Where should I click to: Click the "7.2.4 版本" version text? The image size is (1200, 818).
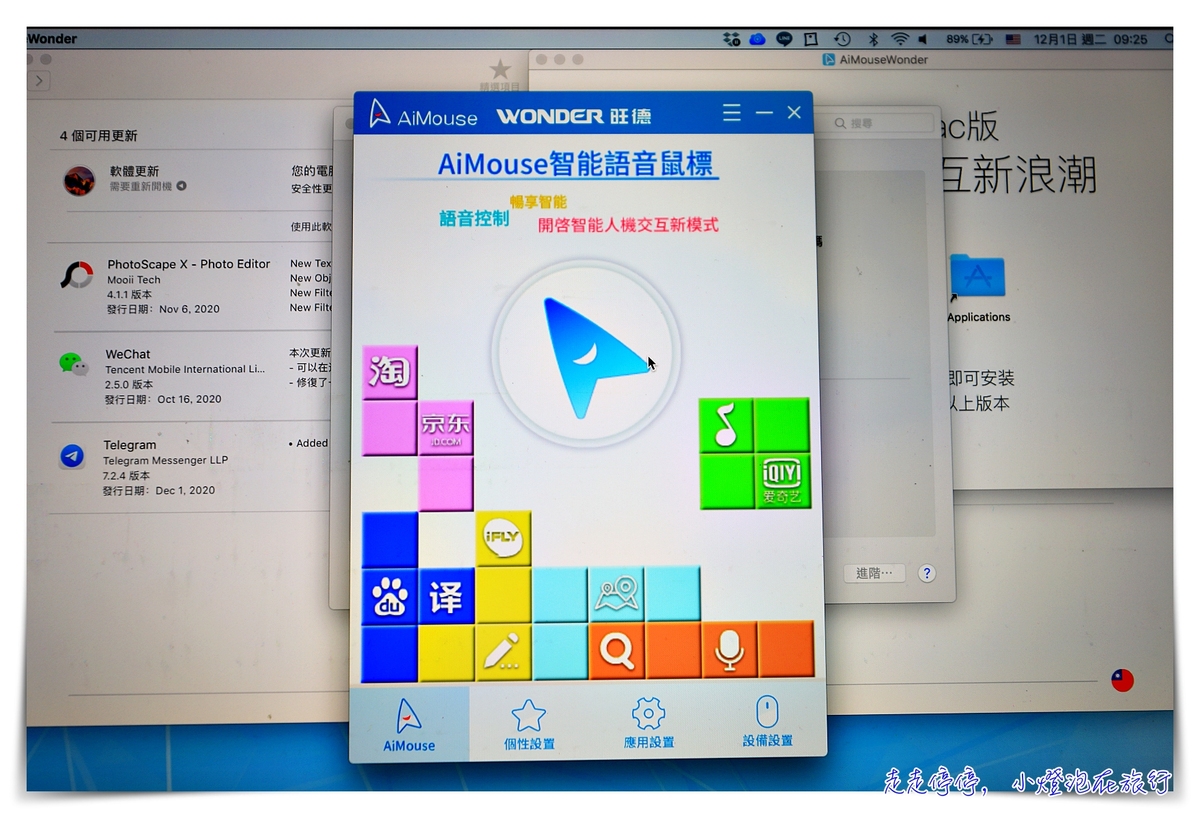(127, 476)
